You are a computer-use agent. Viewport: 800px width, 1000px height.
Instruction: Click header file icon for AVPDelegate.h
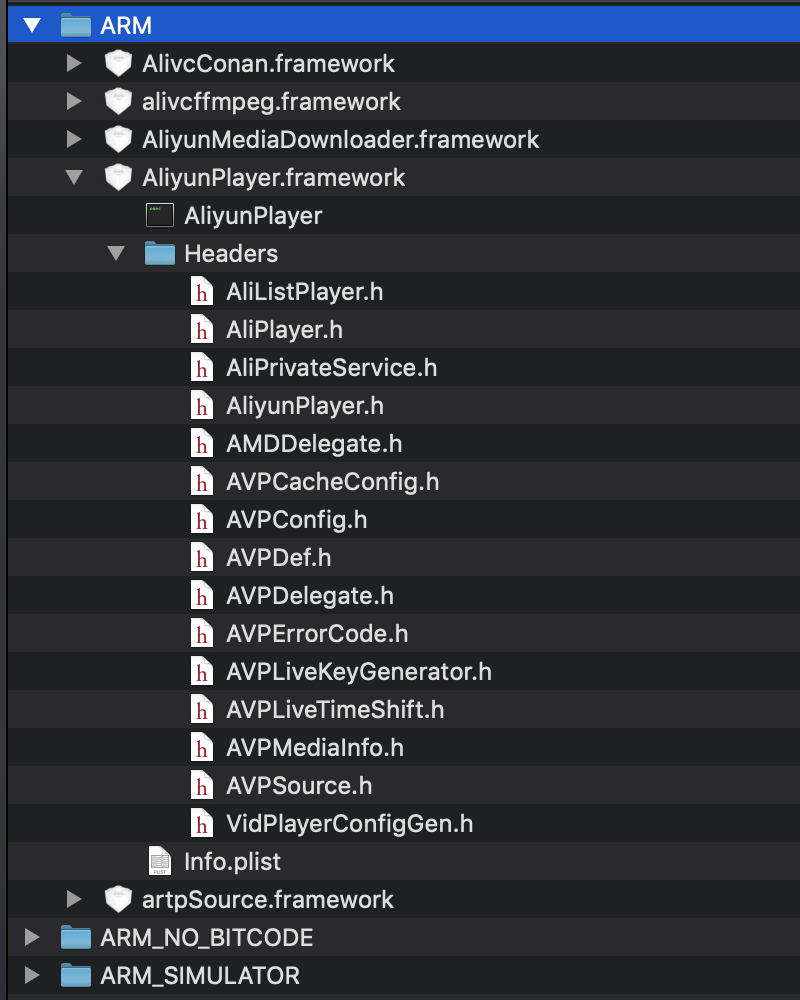click(202, 596)
